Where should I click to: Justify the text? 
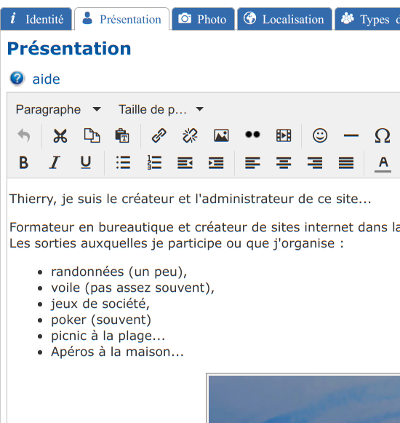(x=346, y=163)
